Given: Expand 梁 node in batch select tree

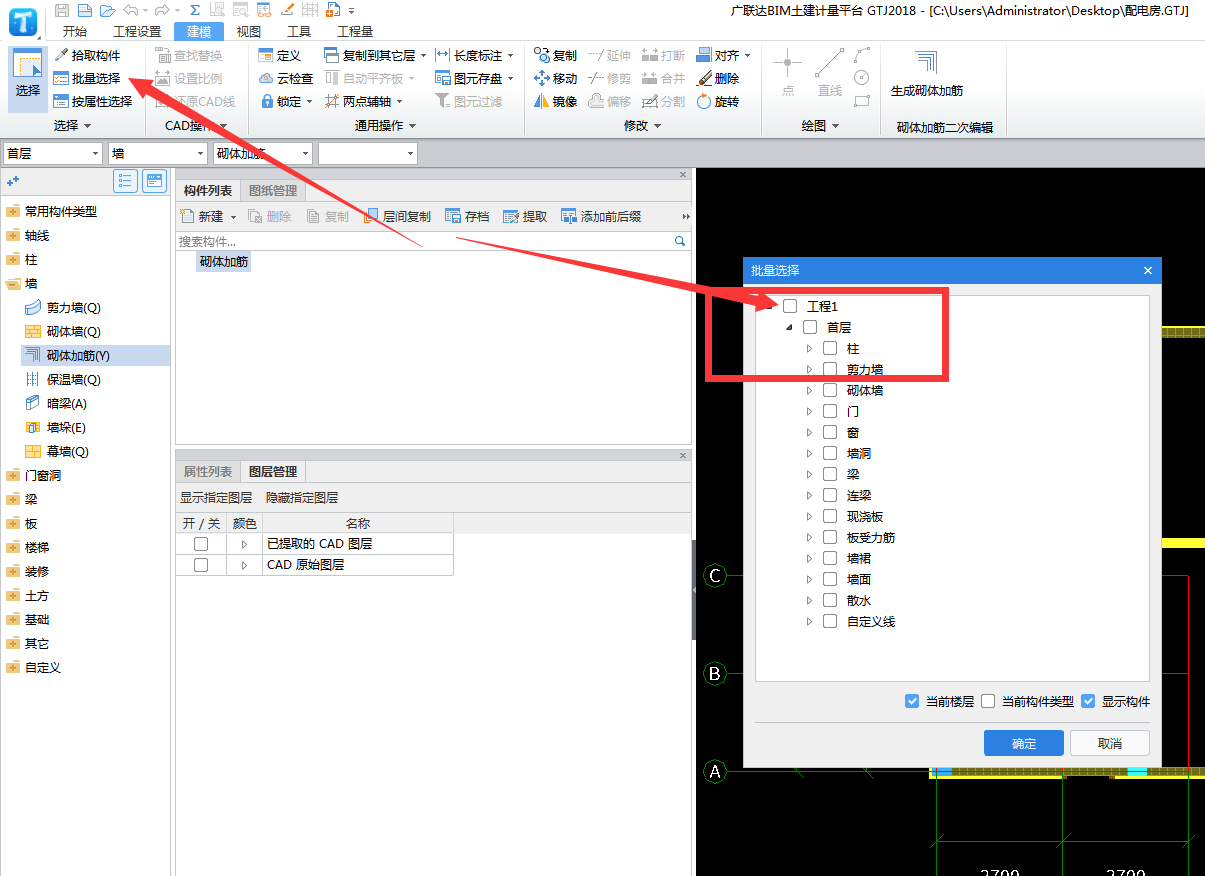Looking at the screenshot, I should coord(809,474).
